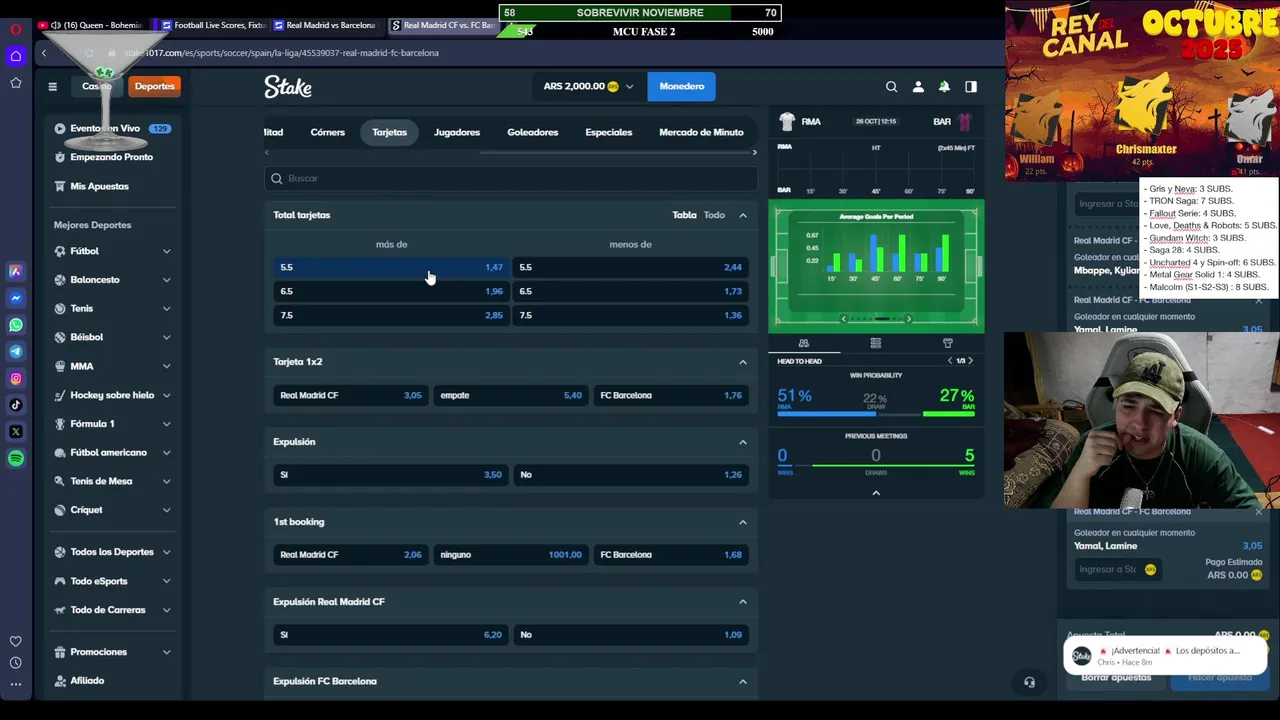The width and height of the screenshot is (1280, 720).
Task: Toggle the bet slip panel icon
Action: click(x=971, y=87)
